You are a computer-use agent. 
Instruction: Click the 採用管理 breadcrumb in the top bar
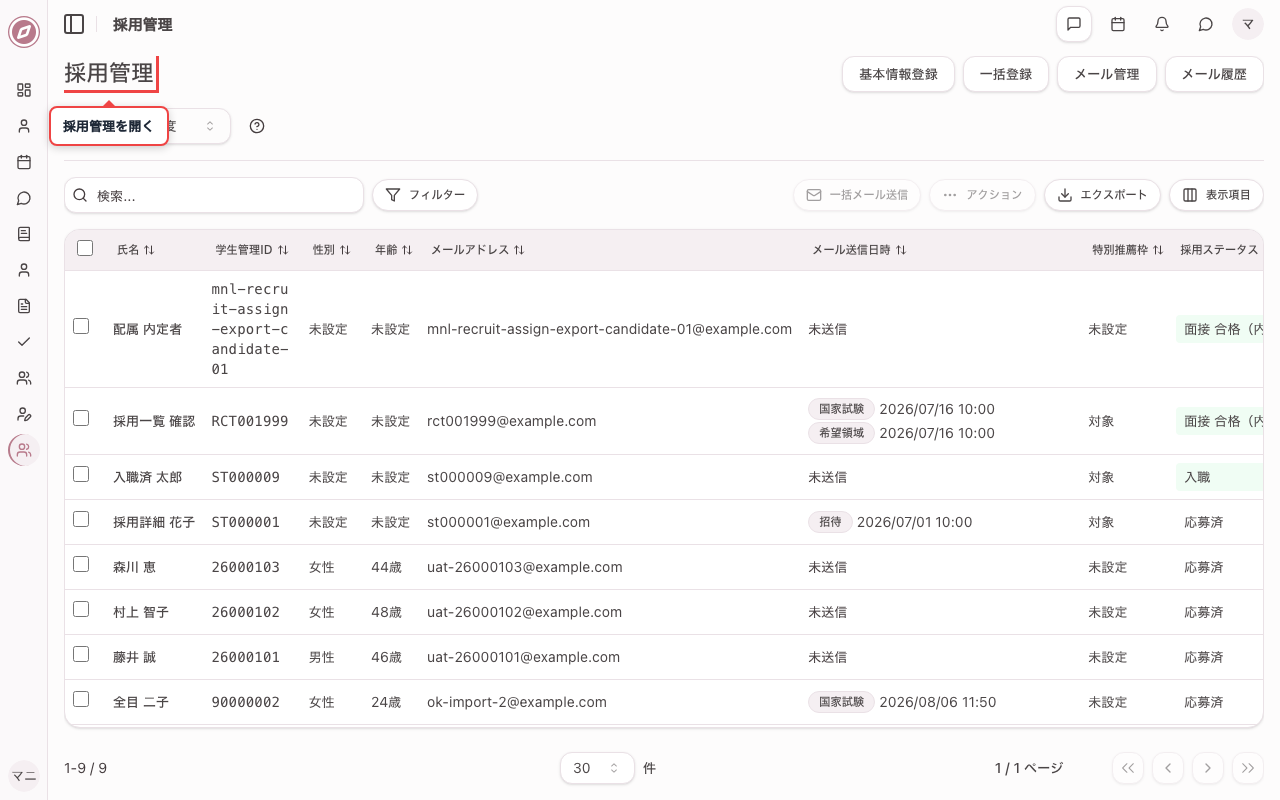[143, 24]
